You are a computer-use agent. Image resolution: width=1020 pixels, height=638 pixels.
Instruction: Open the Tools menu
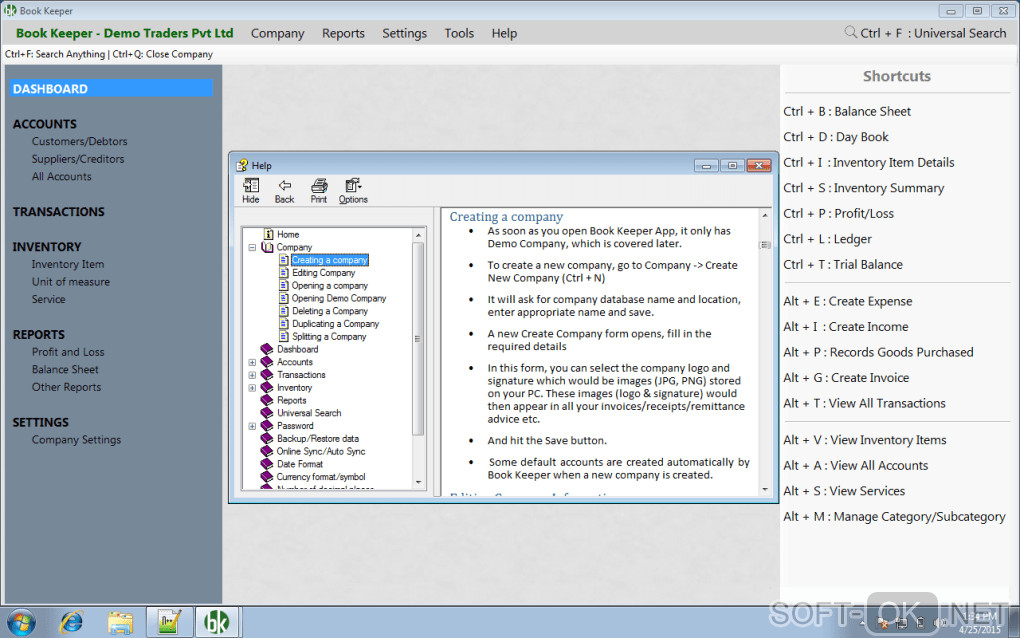pyautogui.click(x=459, y=33)
